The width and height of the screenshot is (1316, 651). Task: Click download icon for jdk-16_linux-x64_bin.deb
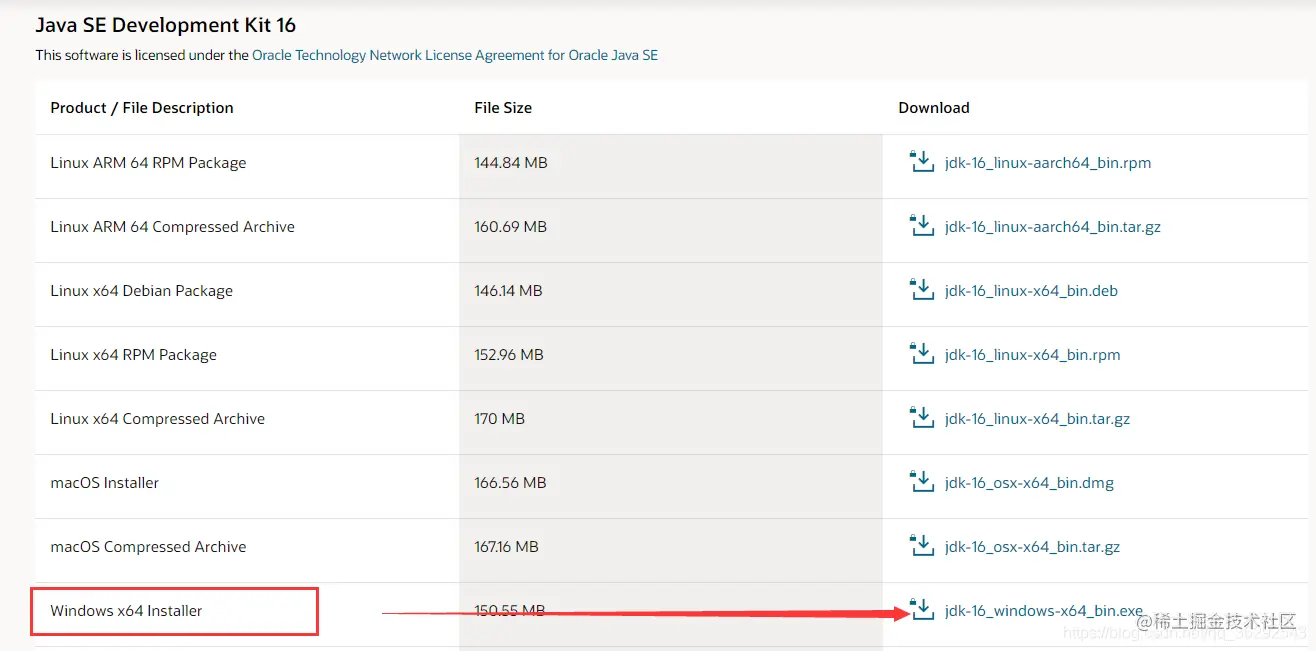tap(921, 289)
